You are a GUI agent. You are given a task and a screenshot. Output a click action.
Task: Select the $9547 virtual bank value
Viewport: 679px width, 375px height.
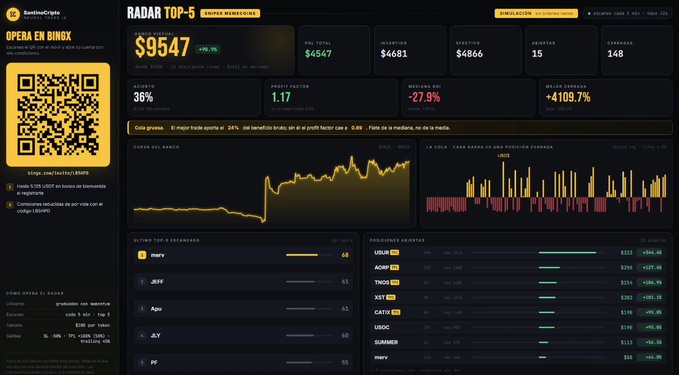[x=162, y=47]
